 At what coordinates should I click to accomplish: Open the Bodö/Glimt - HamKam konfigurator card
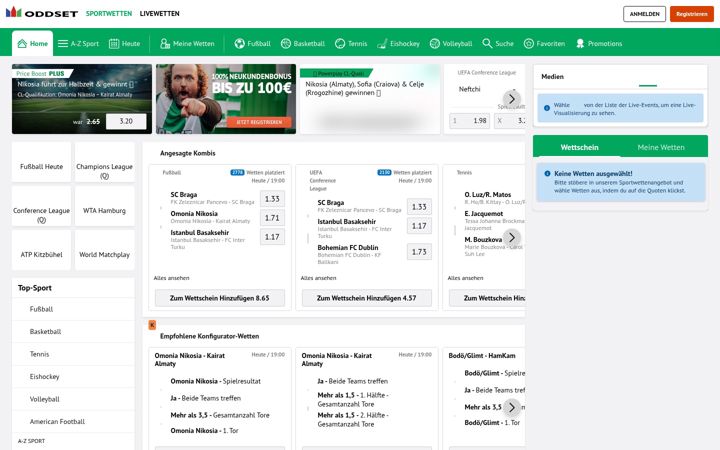484,399
